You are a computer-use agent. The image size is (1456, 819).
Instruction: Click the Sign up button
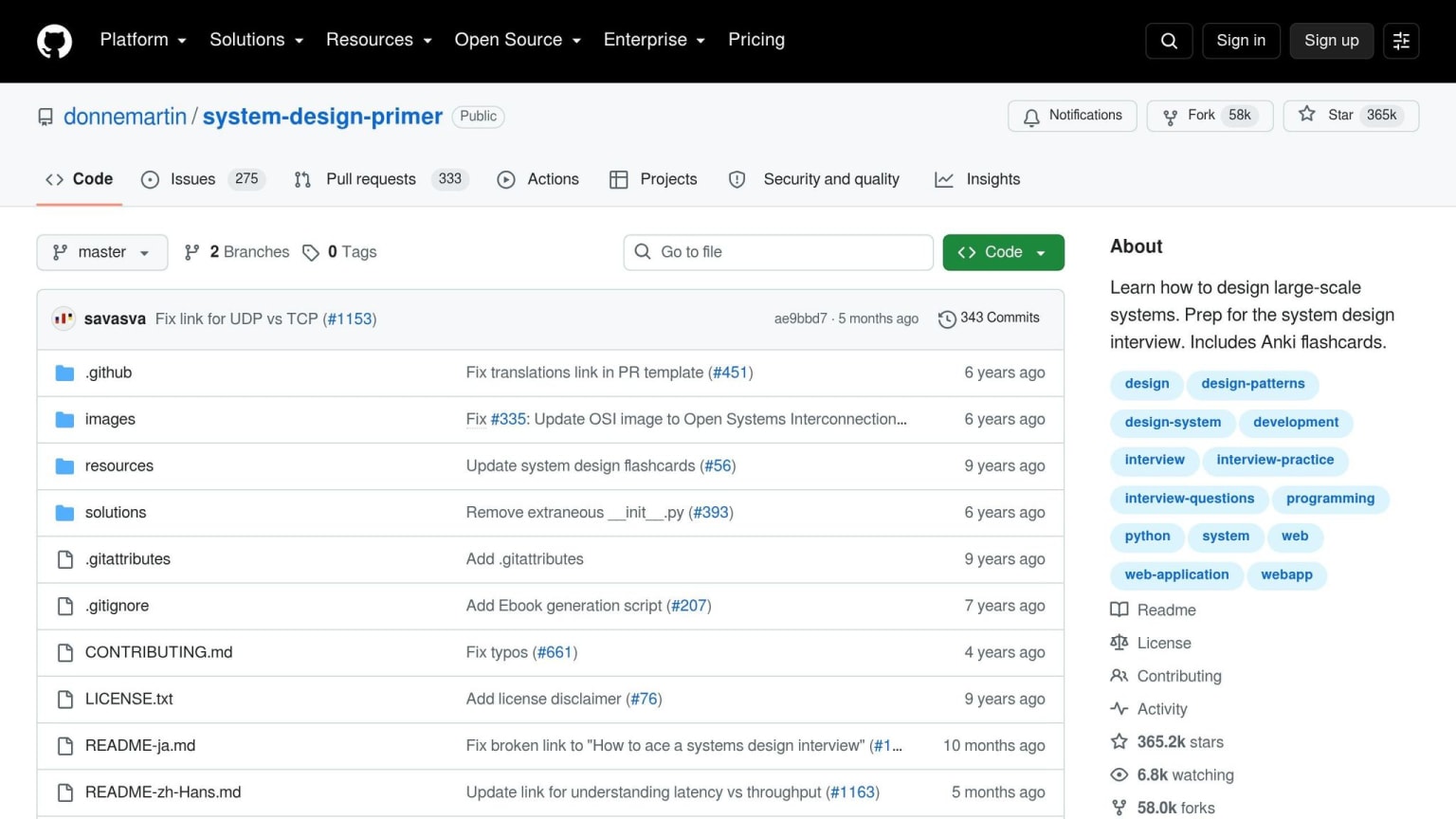(1331, 41)
